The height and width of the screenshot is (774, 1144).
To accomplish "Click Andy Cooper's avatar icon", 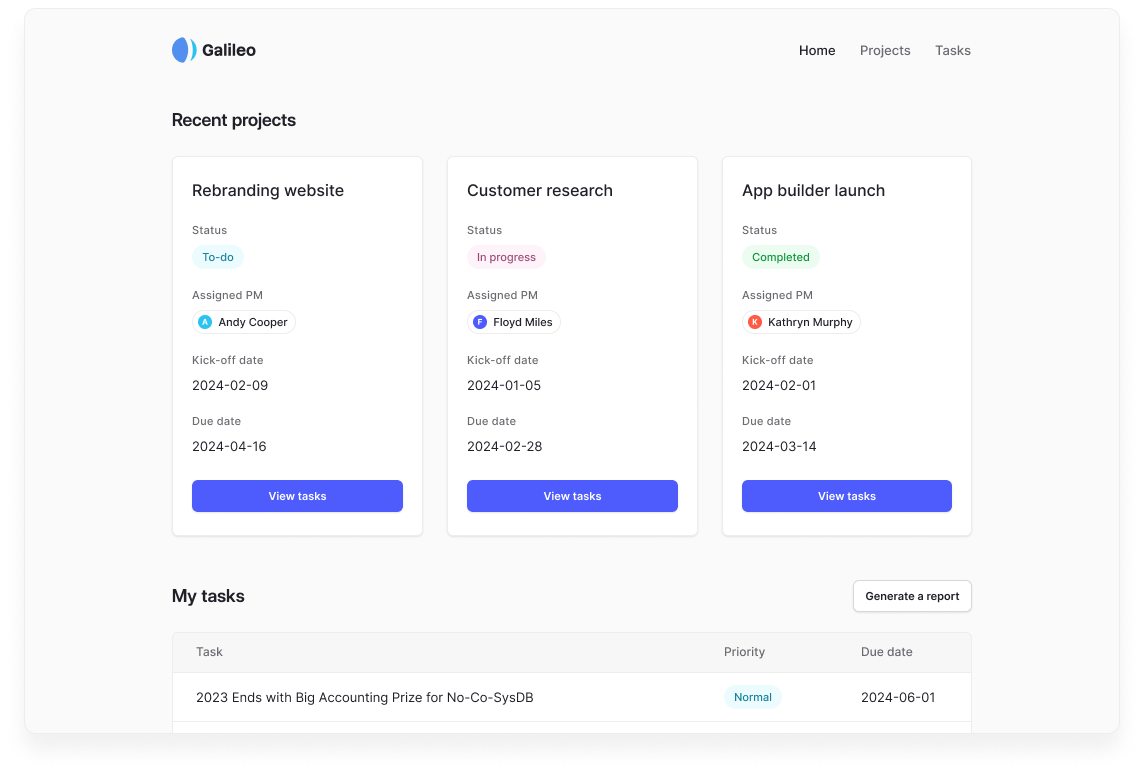I will tap(205, 322).
